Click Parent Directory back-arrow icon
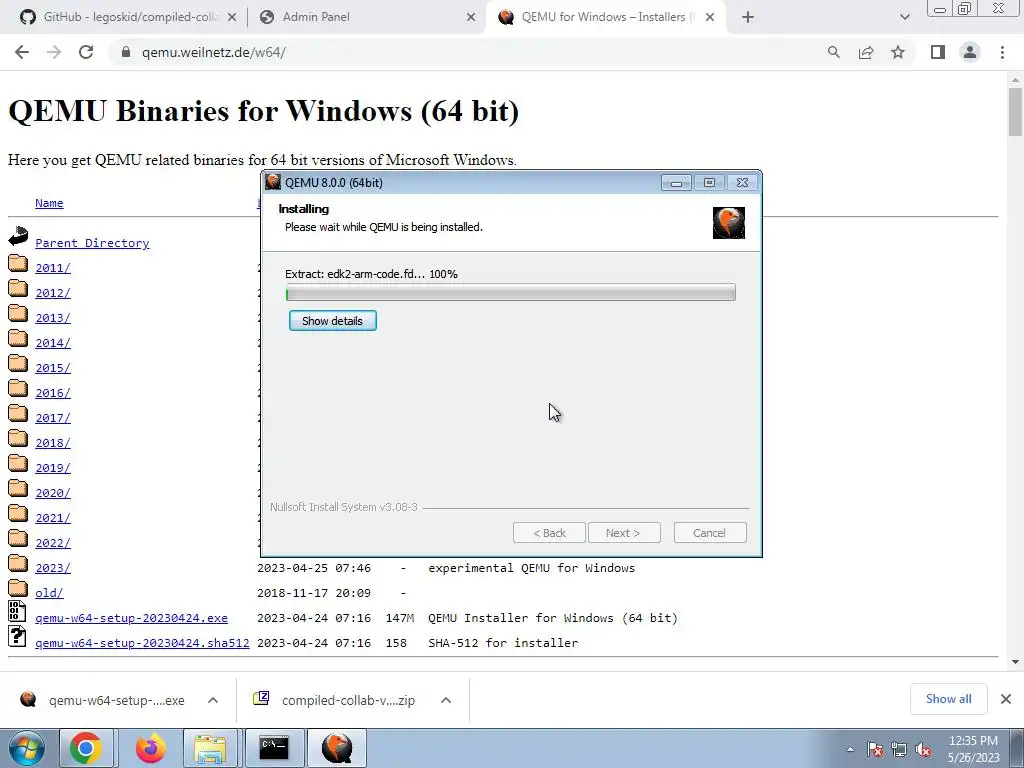The height and width of the screenshot is (768, 1024). pos(18,236)
